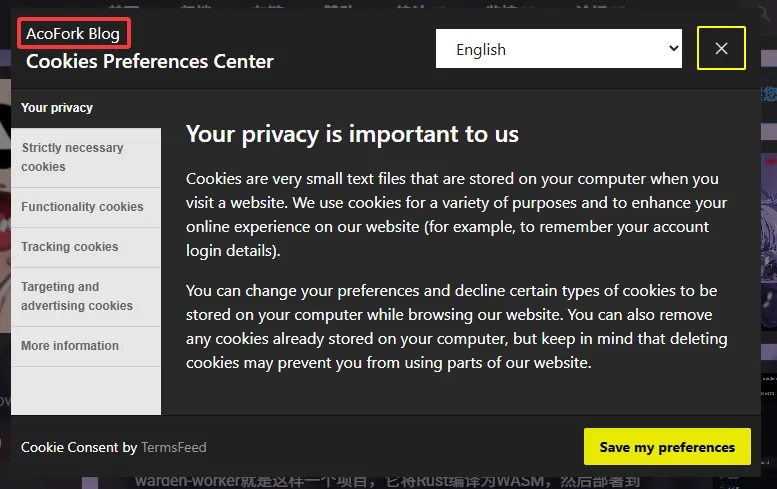Select the Your privacy tab

(57, 108)
